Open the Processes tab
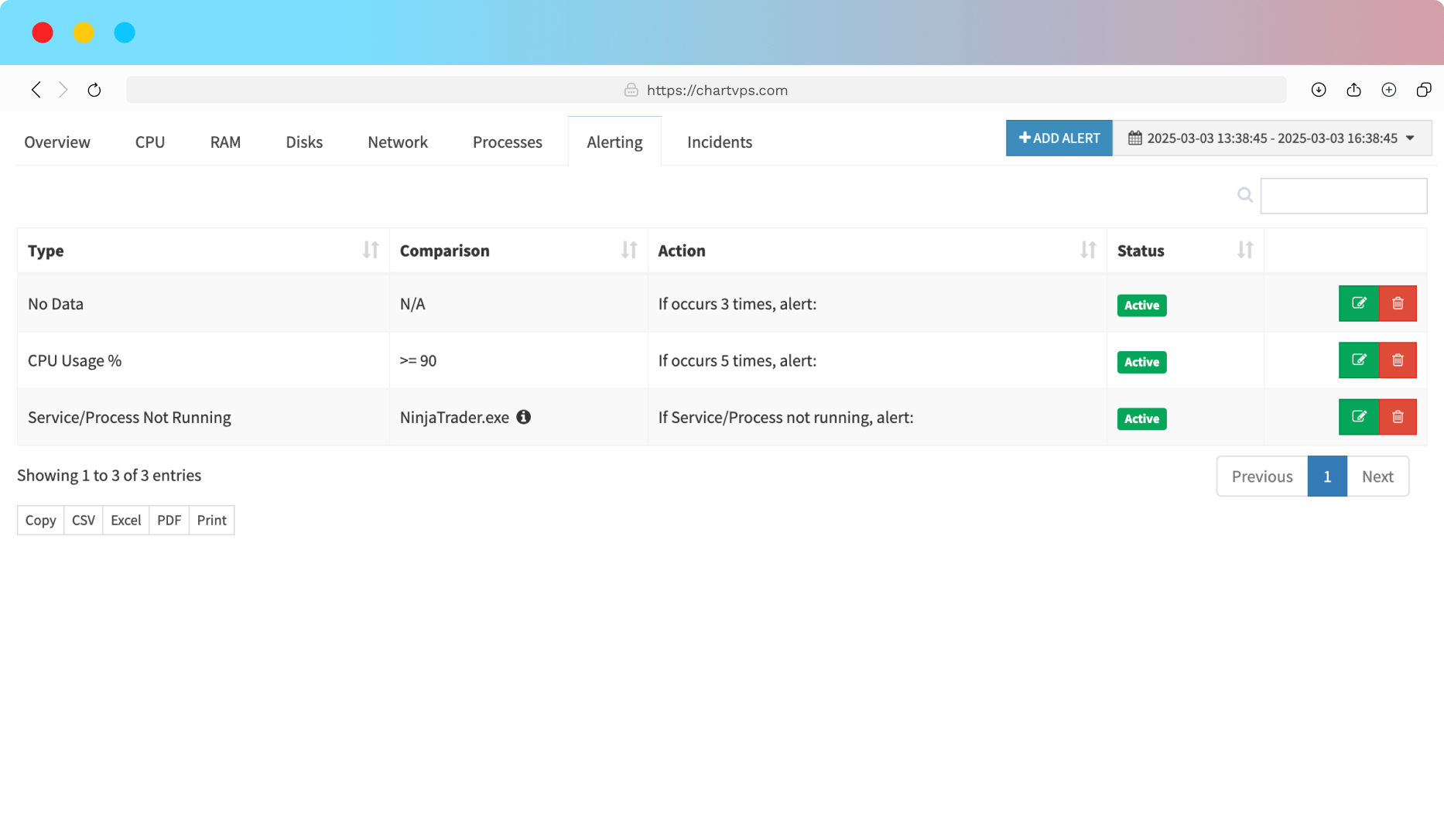Viewport: 1444px width, 840px height. coord(507,142)
